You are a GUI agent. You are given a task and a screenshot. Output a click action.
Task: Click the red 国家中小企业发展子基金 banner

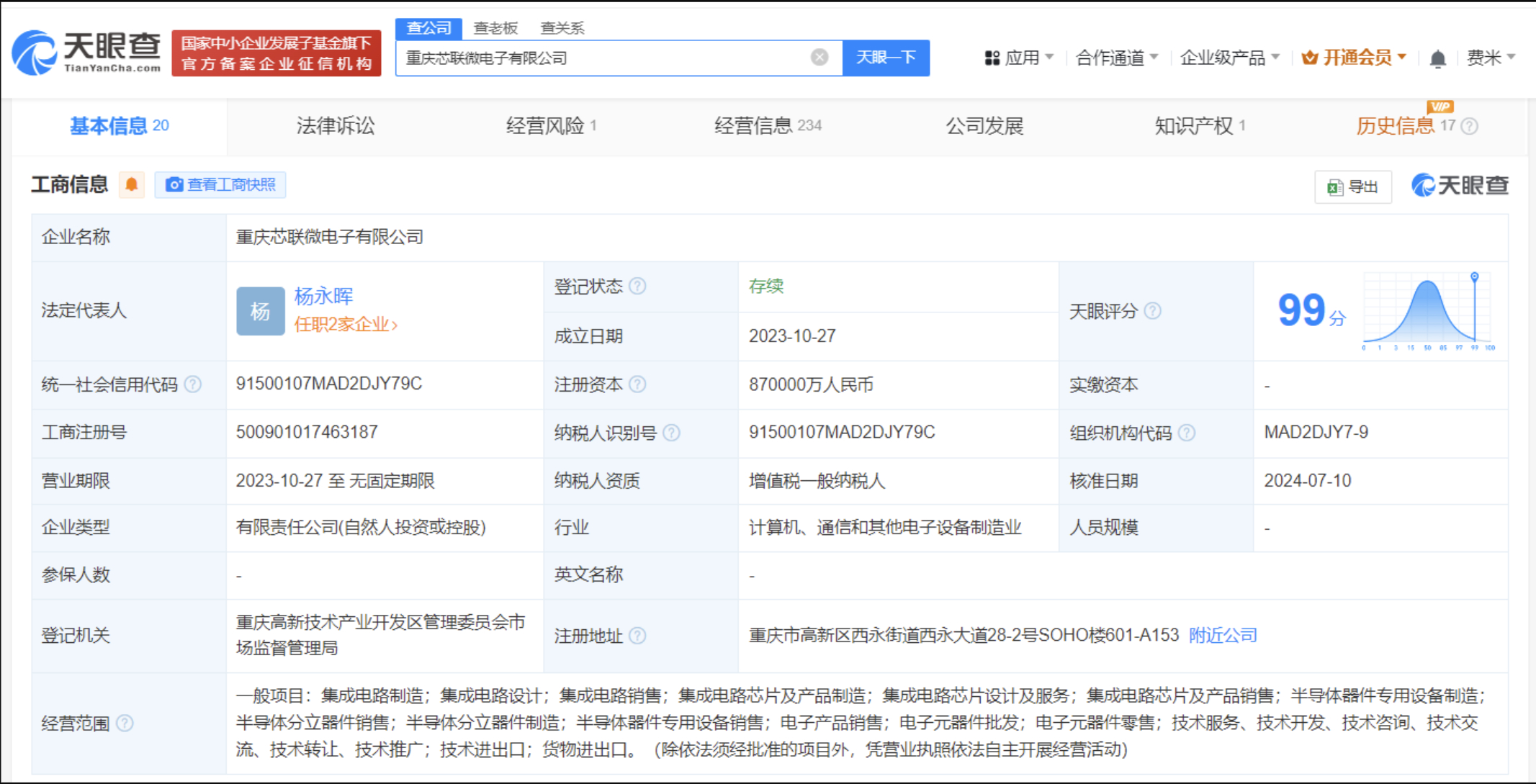point(277,53)
